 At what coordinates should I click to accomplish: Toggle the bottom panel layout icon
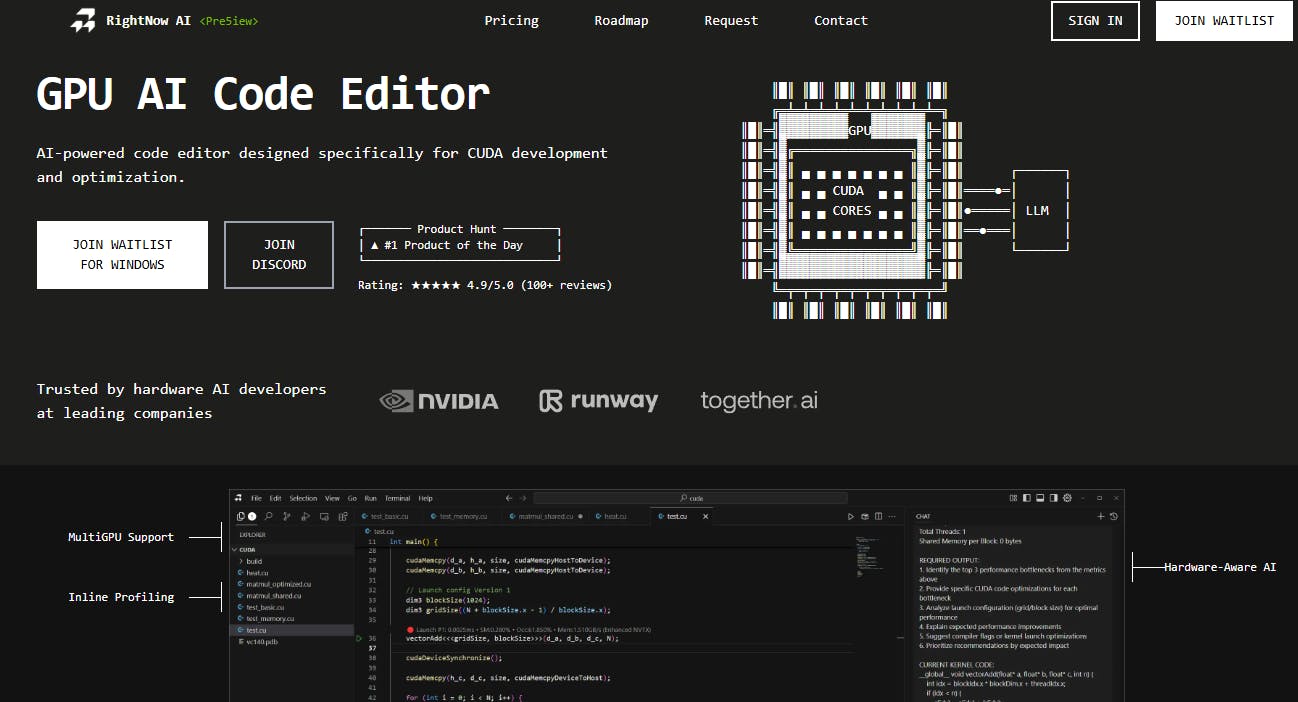pyautogui.click(x=1040, y=498)
